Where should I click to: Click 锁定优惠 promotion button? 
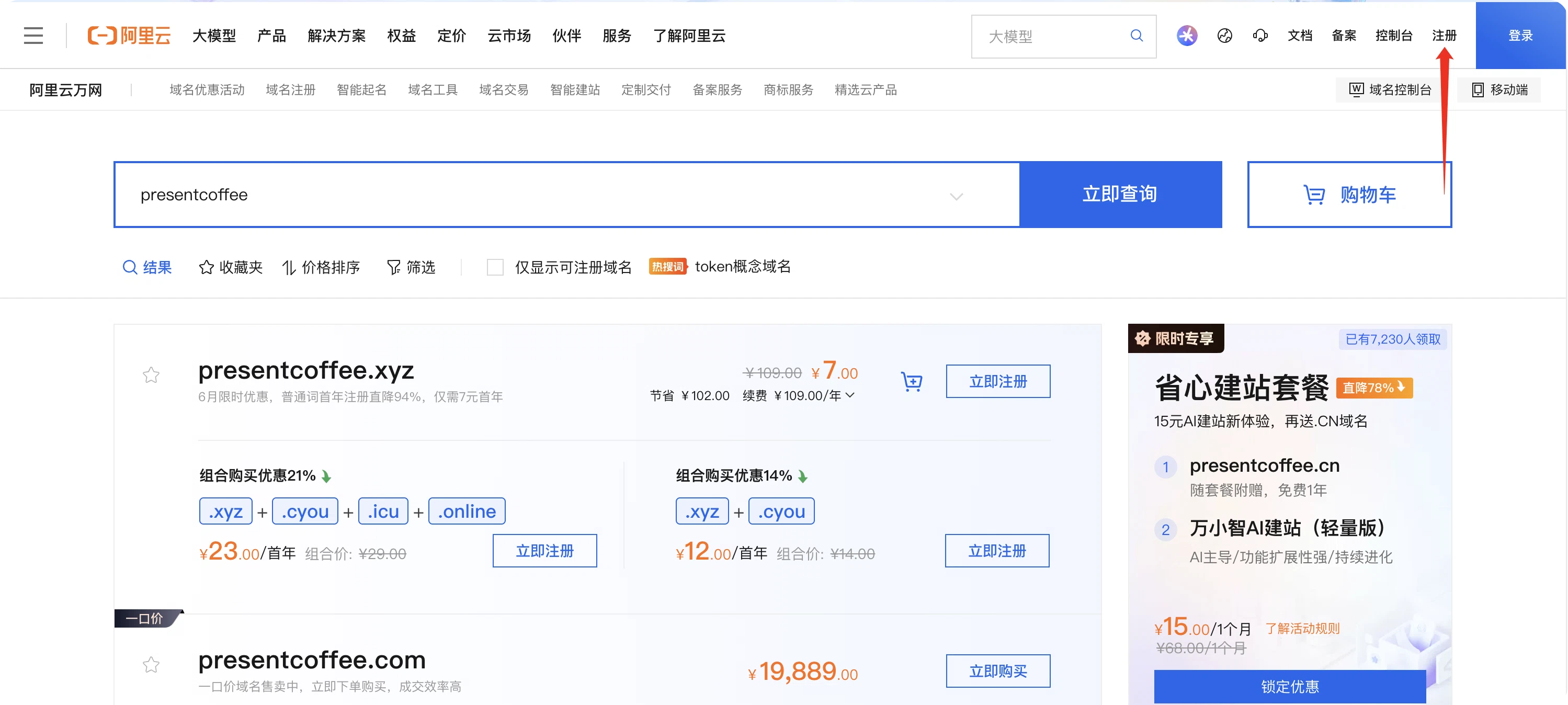[1289, 686]
